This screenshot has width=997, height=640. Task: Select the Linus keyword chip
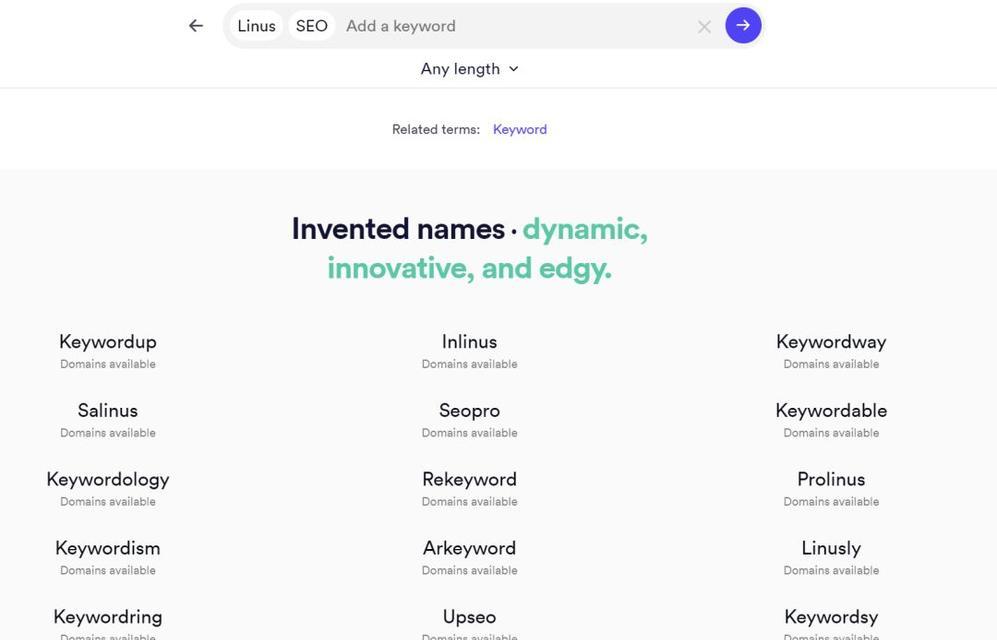click(x=256, y=26)
